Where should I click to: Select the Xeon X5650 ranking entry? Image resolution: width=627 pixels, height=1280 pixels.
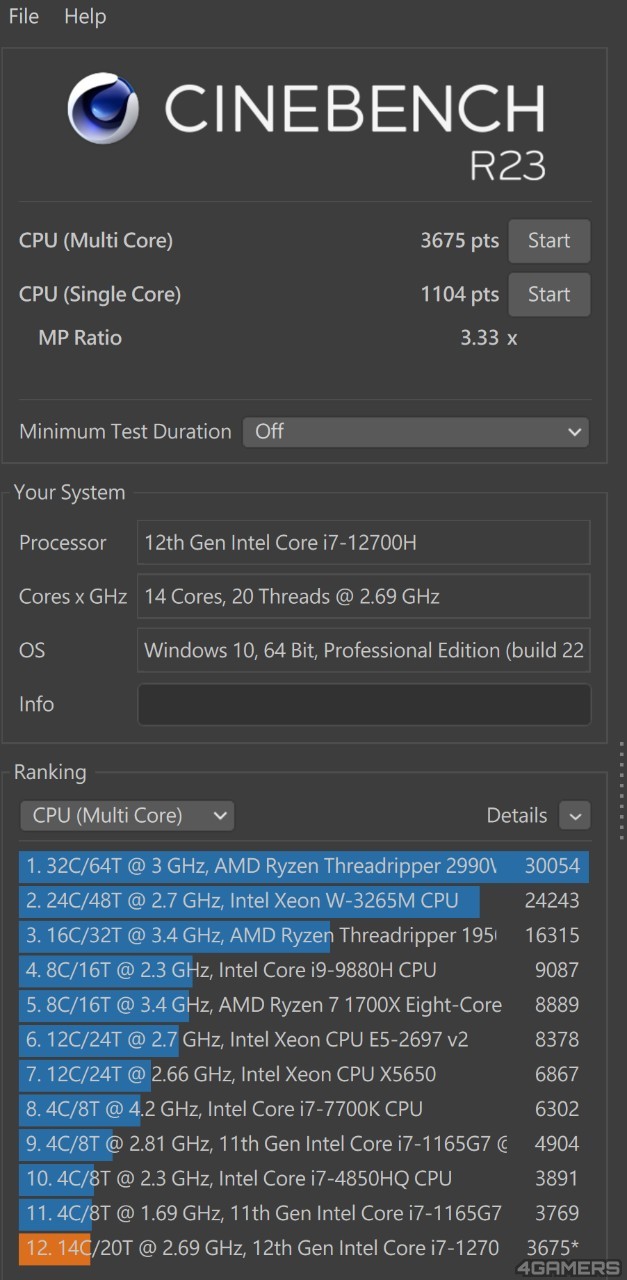click(x=304, y=1075)
